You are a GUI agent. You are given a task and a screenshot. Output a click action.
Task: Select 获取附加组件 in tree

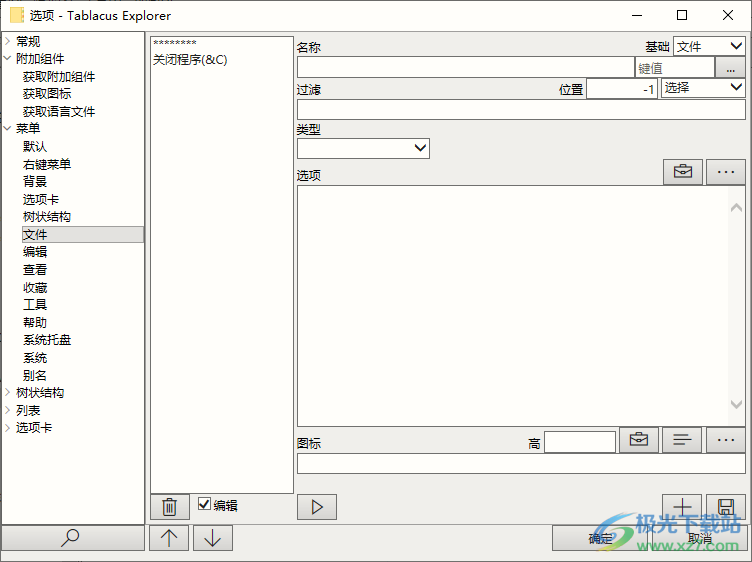(x=59, y=76)
